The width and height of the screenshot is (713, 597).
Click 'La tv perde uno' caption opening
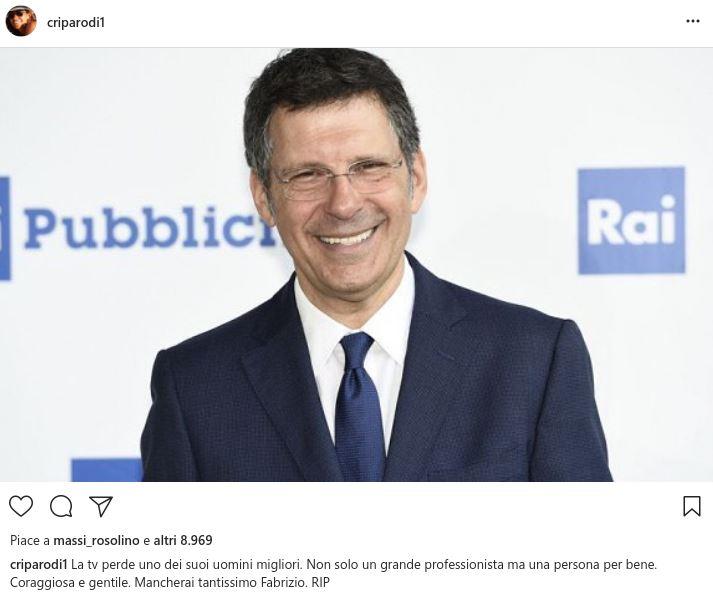click(x=110, y=565)
